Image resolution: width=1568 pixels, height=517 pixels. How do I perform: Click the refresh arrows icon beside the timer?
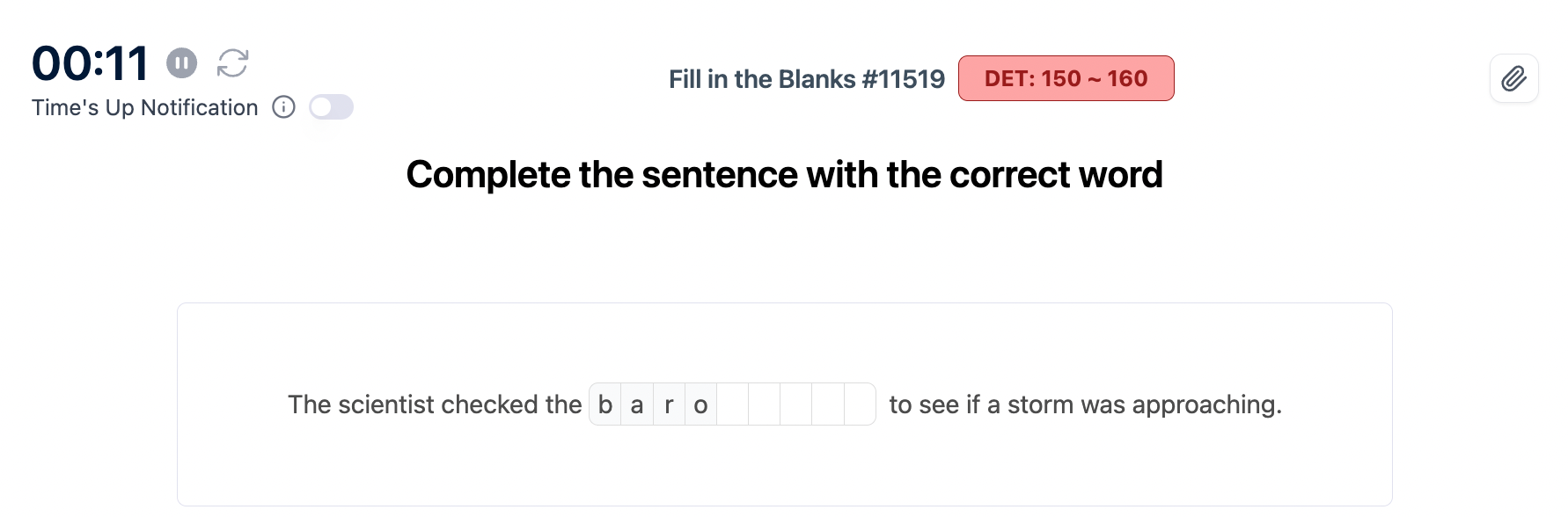(x=233, y=63)
